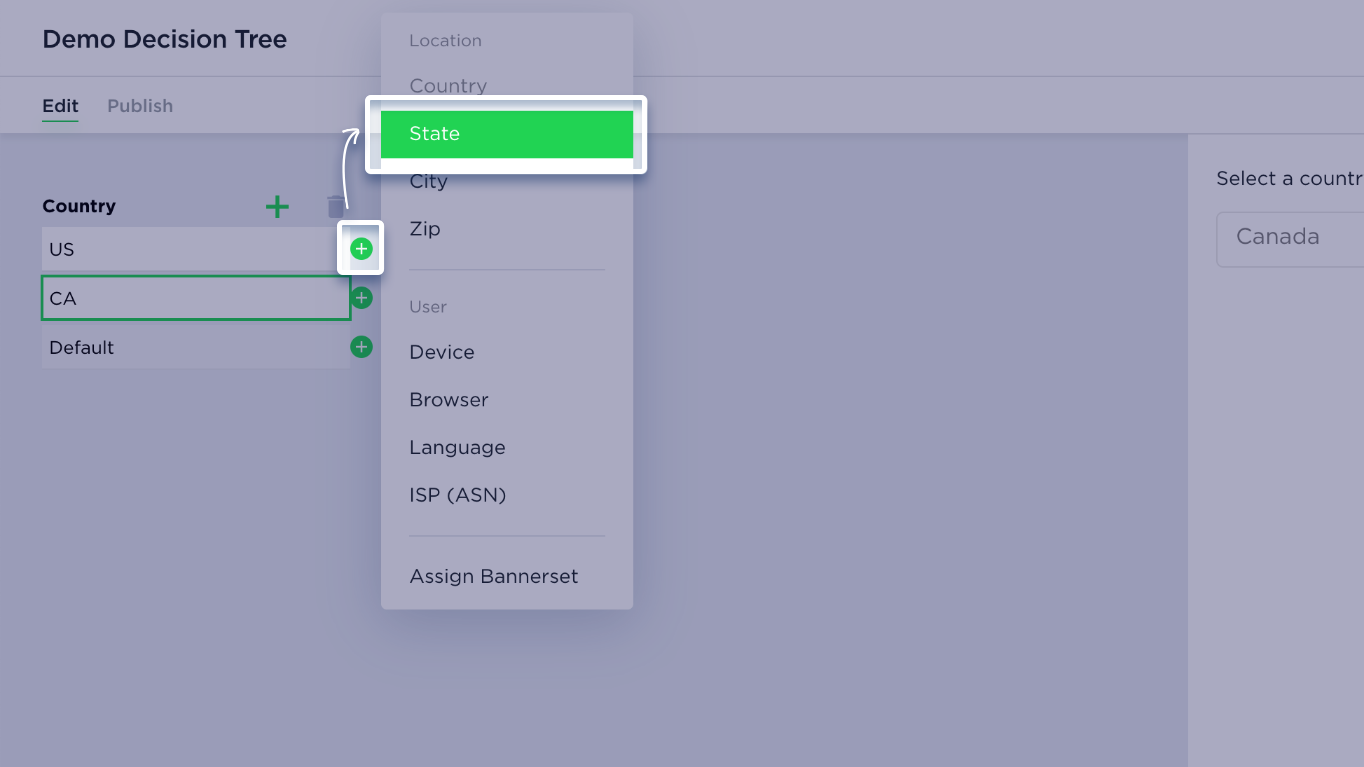Viewport: 1364px width, 767px height.
Task: Select the Default row in Country list
Action: [196, 347]
